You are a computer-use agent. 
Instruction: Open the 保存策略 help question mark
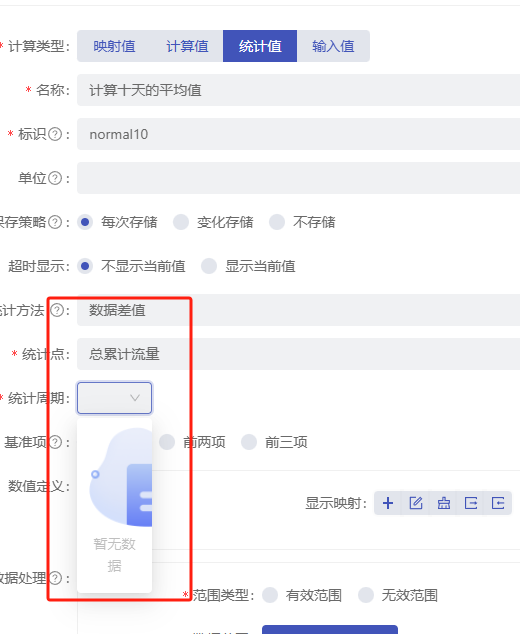click(55, 222)
